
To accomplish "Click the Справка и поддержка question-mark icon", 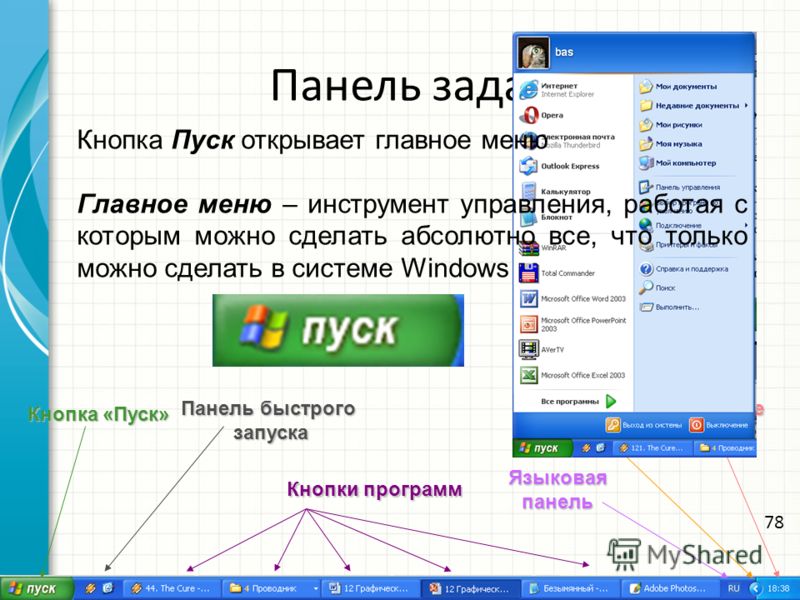I will click(646, 269).
